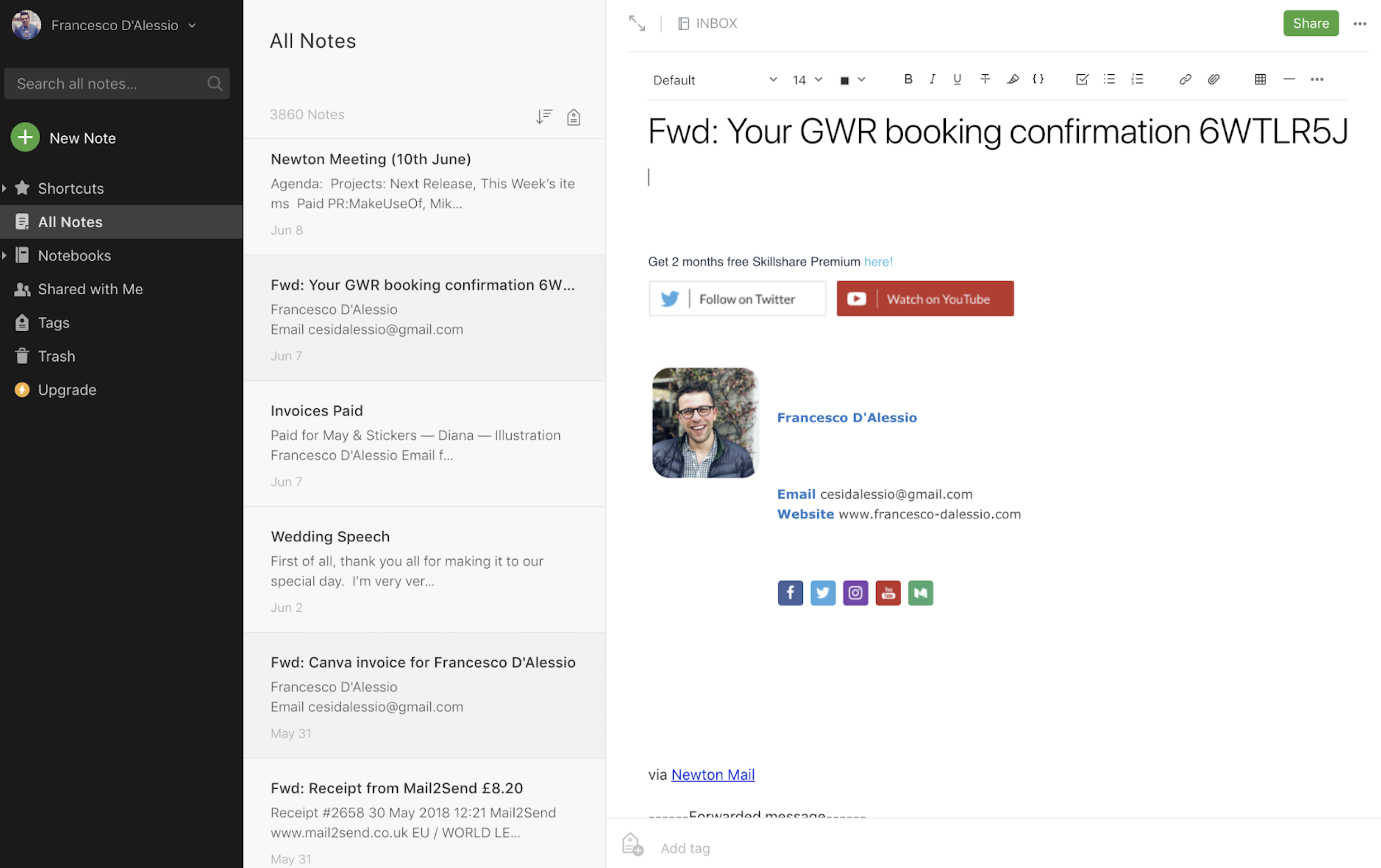Insert a horizontal rule

(x=1289, y=79)
